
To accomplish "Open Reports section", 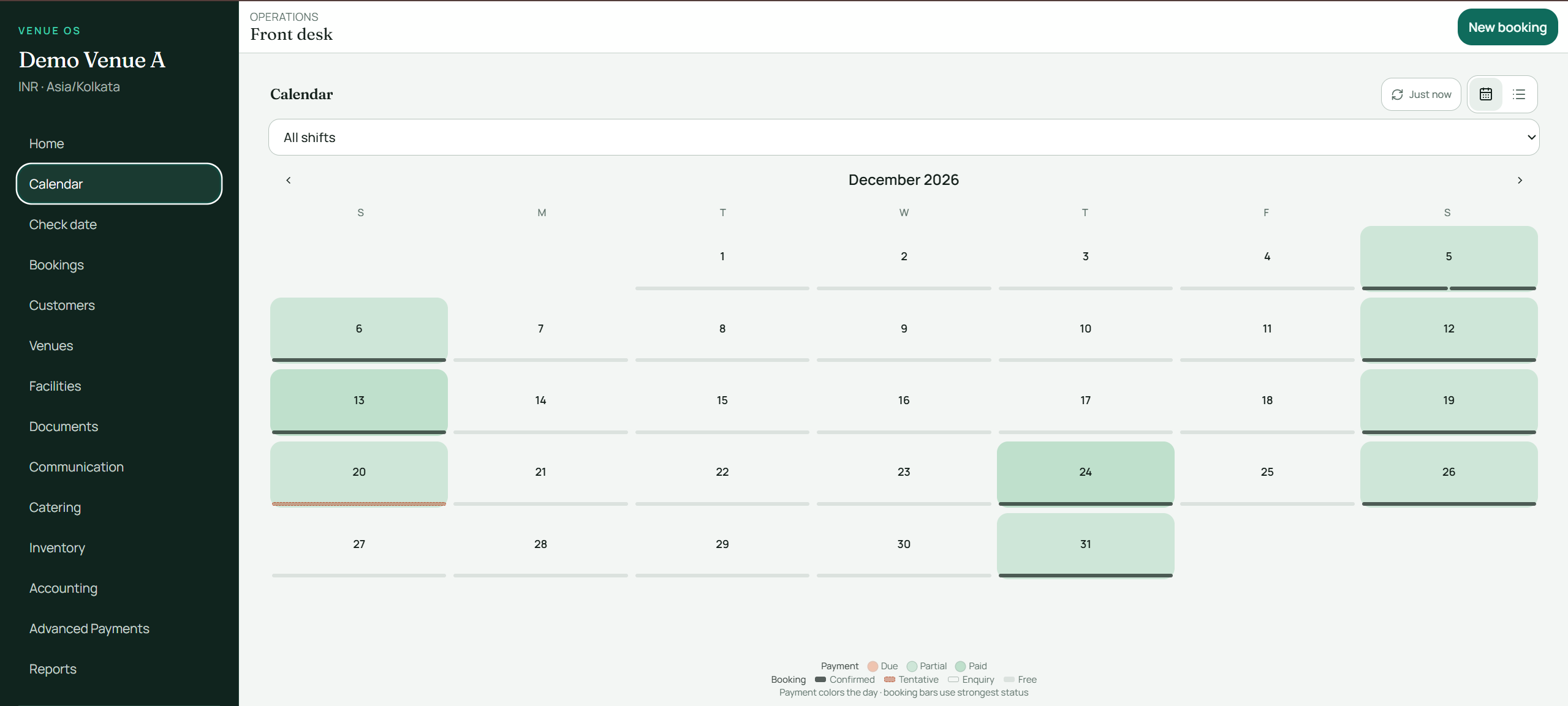I will [x=119, y=669].
